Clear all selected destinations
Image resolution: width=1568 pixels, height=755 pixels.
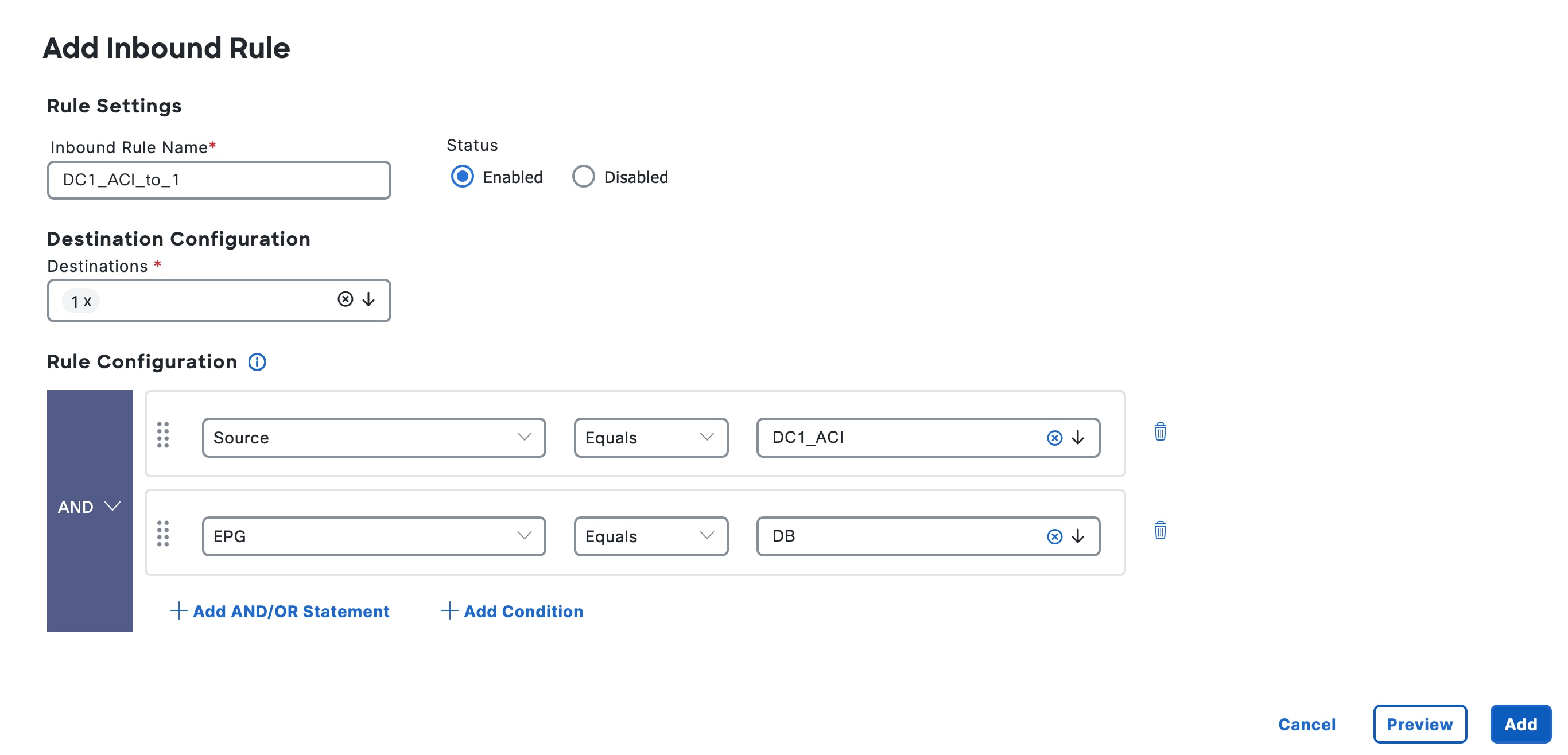click(x=345, y=299)
